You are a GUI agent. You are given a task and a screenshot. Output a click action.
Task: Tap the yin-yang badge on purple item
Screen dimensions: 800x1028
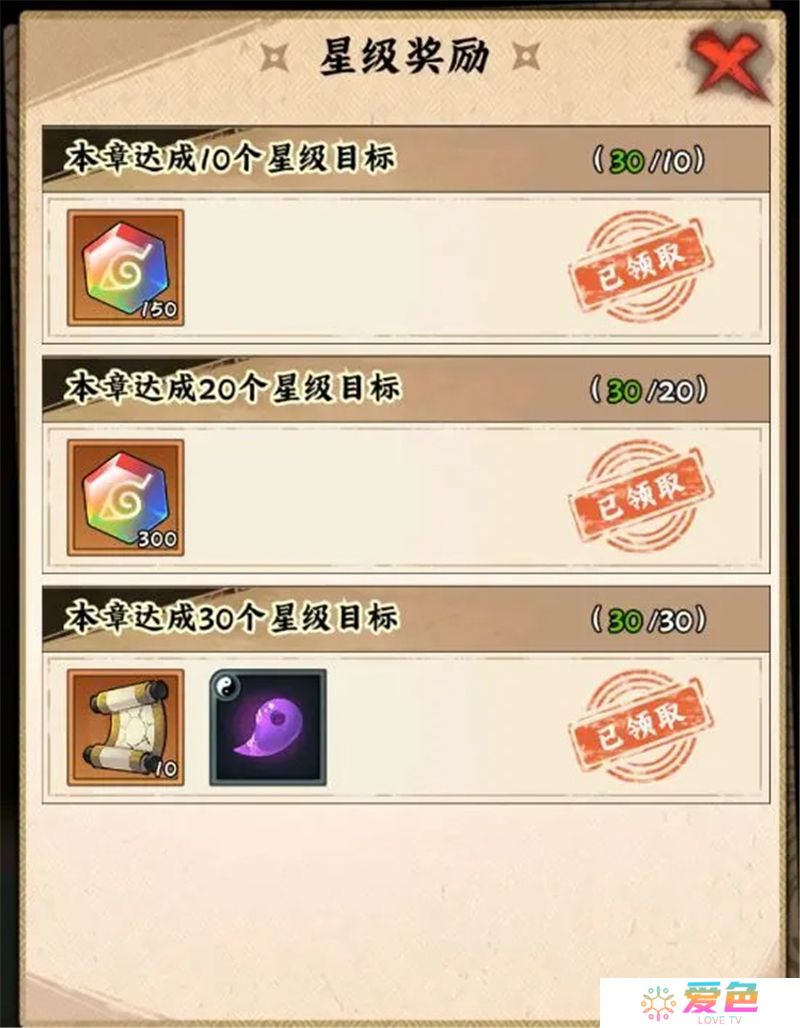pos(226,686)
